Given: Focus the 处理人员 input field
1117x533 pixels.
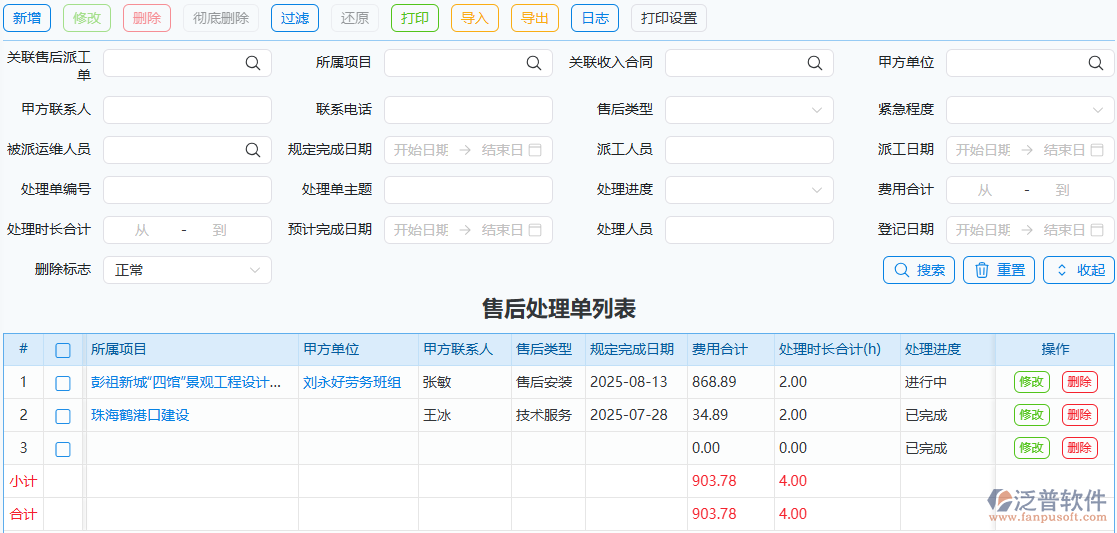Looking at the screenshot, I should (749, 229).
